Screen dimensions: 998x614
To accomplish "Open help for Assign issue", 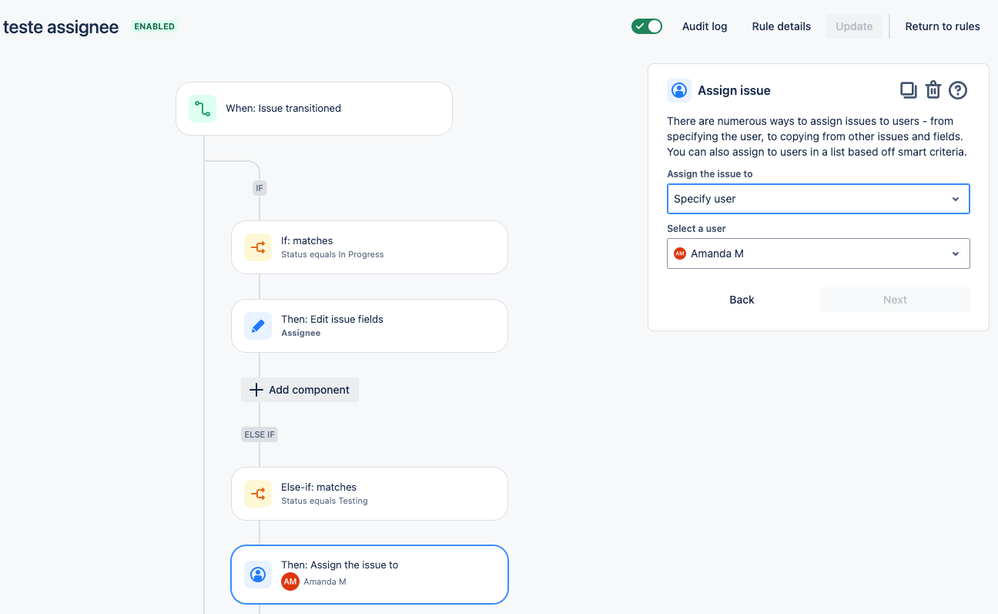I will pos(958,90).
